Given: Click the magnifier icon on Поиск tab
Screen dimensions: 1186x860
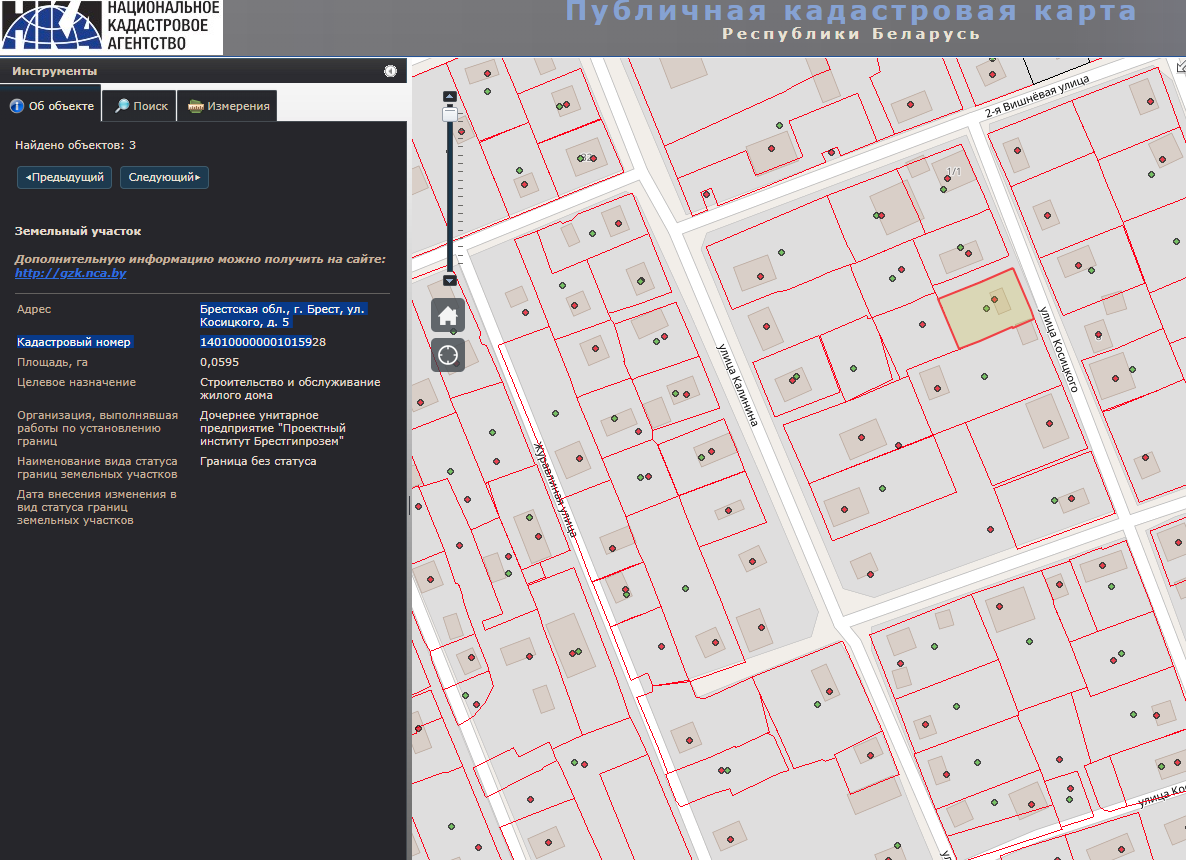Looking at the screenshot, I should 122,106.
